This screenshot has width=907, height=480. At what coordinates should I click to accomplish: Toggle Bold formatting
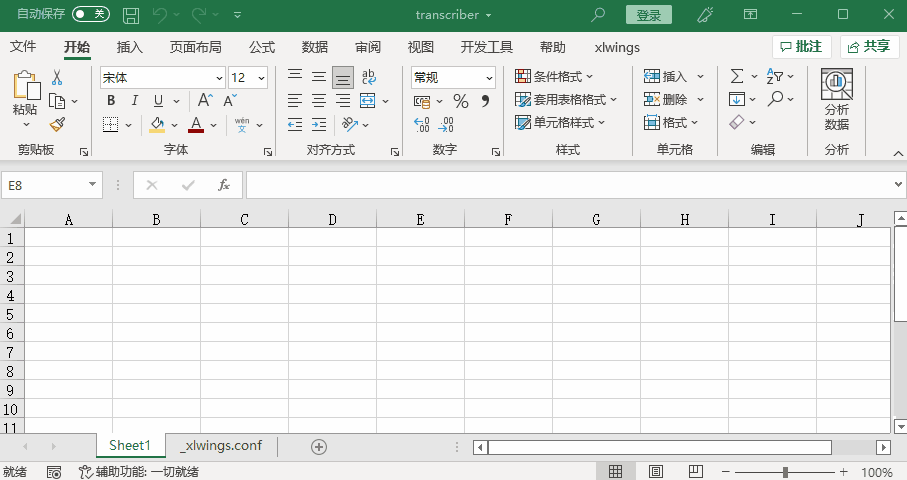click(111, 101)
